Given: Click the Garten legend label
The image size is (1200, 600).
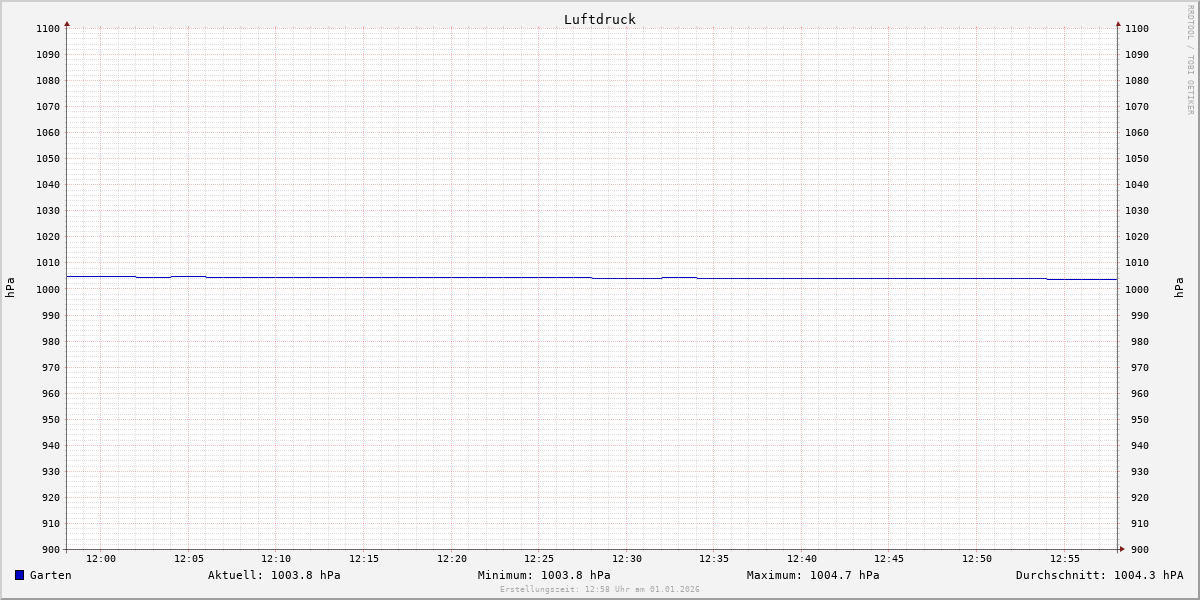Looking at the screenshot, I should point(50,575).
